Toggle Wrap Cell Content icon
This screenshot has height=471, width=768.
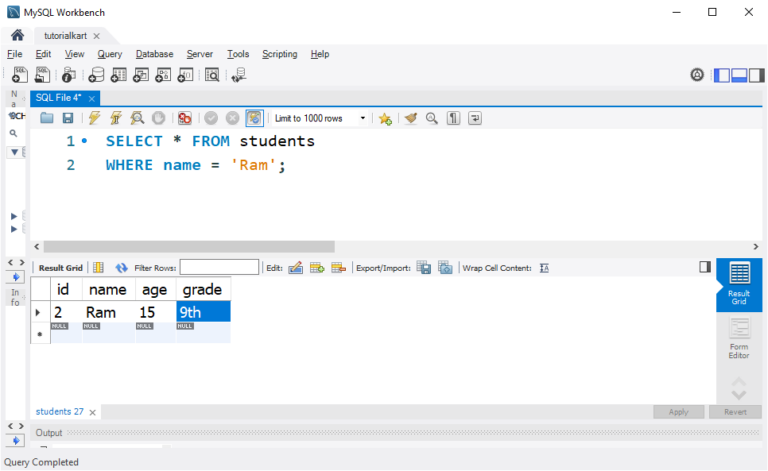(x=544, y=268)
